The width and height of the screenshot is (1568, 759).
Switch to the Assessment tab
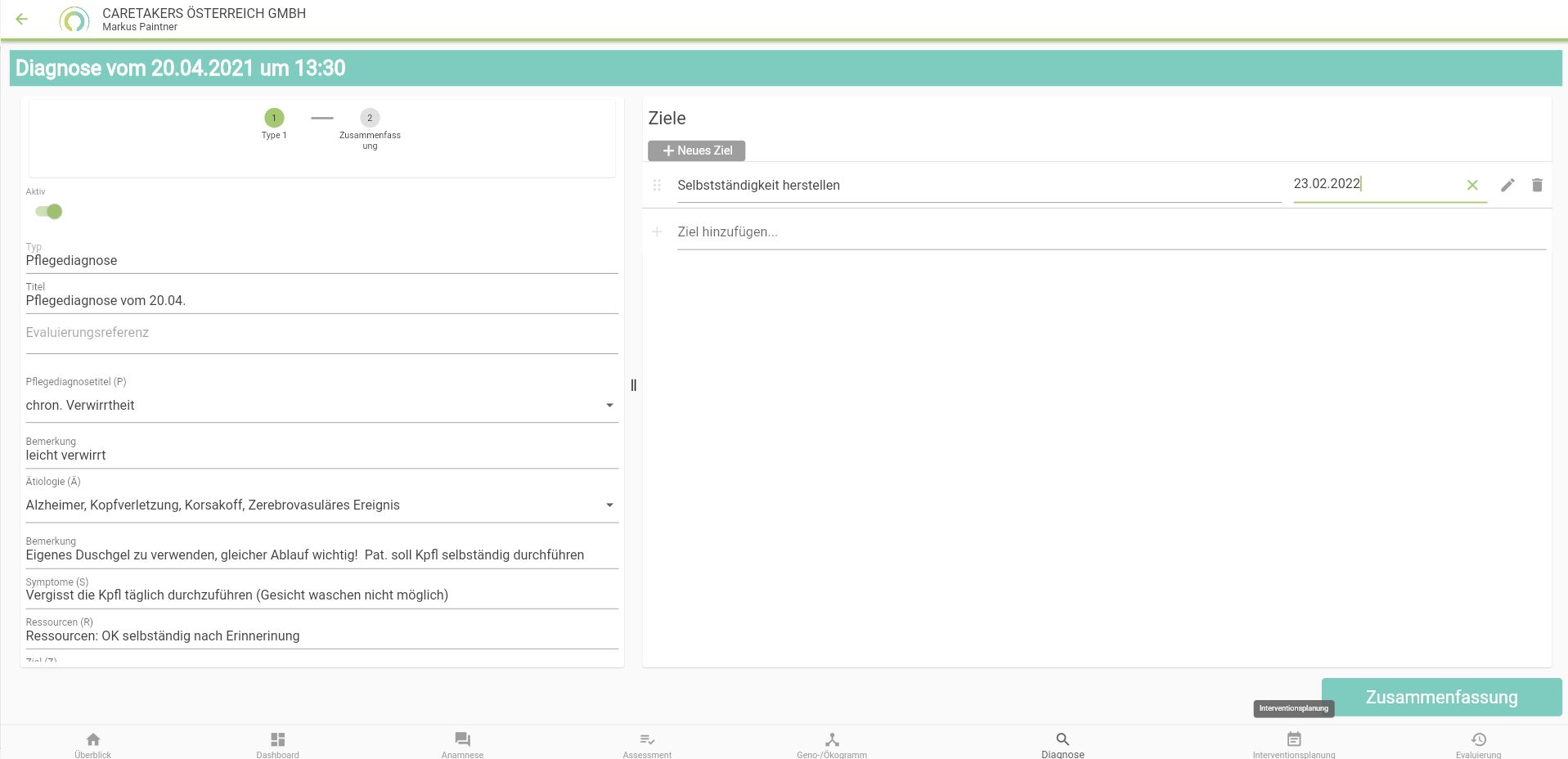pyautogui.click(x=647, y=744)
